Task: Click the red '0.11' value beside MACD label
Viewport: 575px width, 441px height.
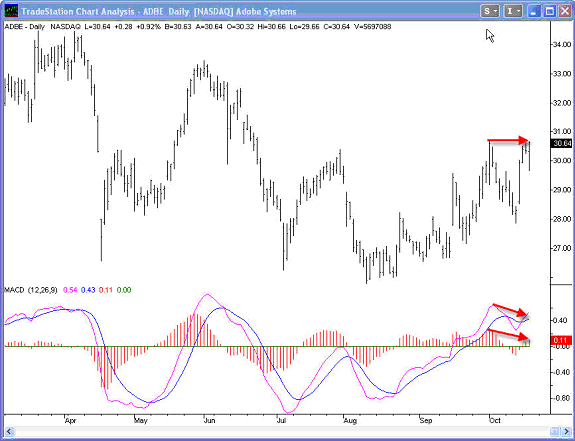Action: tap(106, 290)
